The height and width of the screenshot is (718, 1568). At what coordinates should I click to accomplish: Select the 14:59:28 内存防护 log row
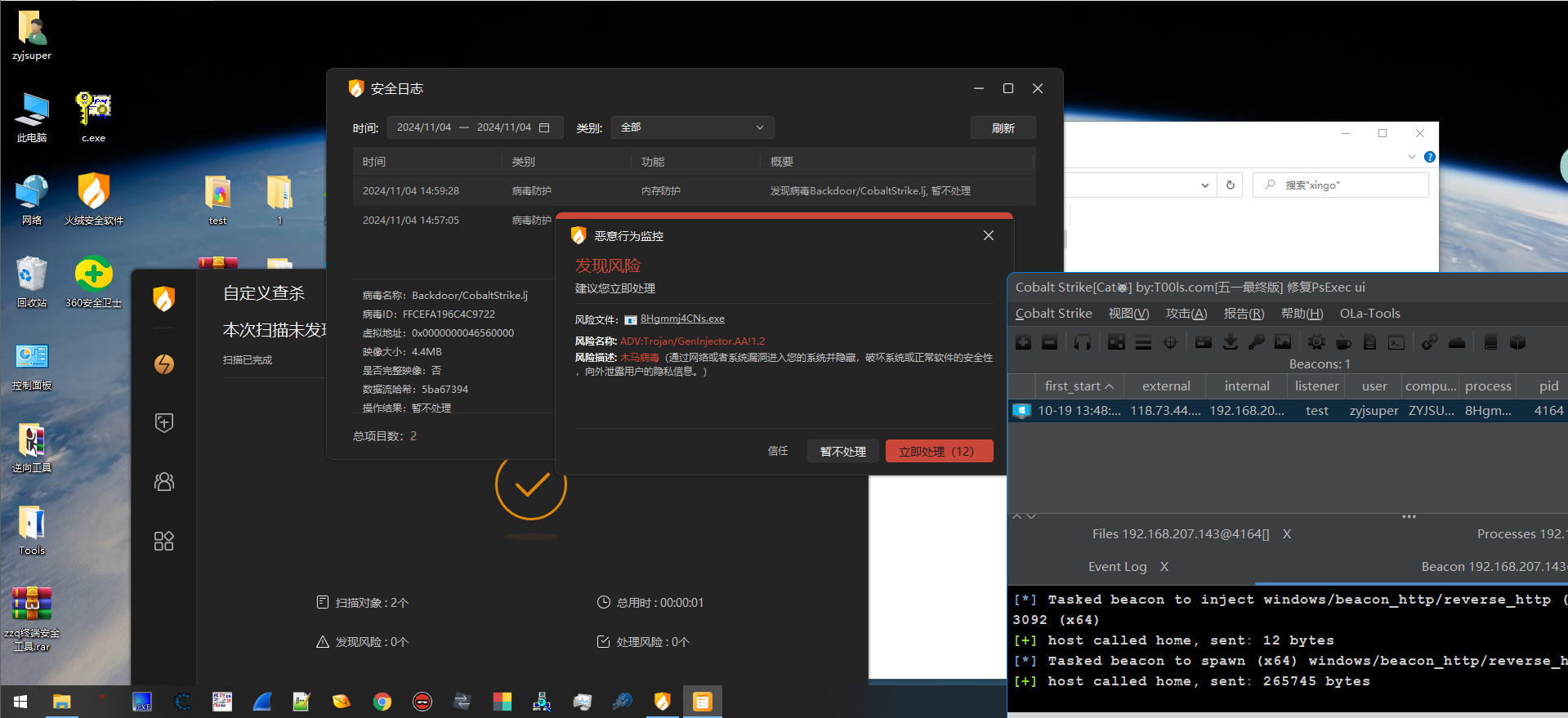tap(694, 191)
